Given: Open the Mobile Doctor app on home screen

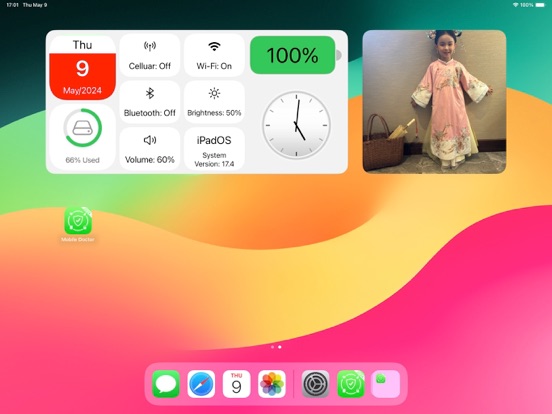Looking at the screenshot, I should pyautogui.click(x=78, y=221).
